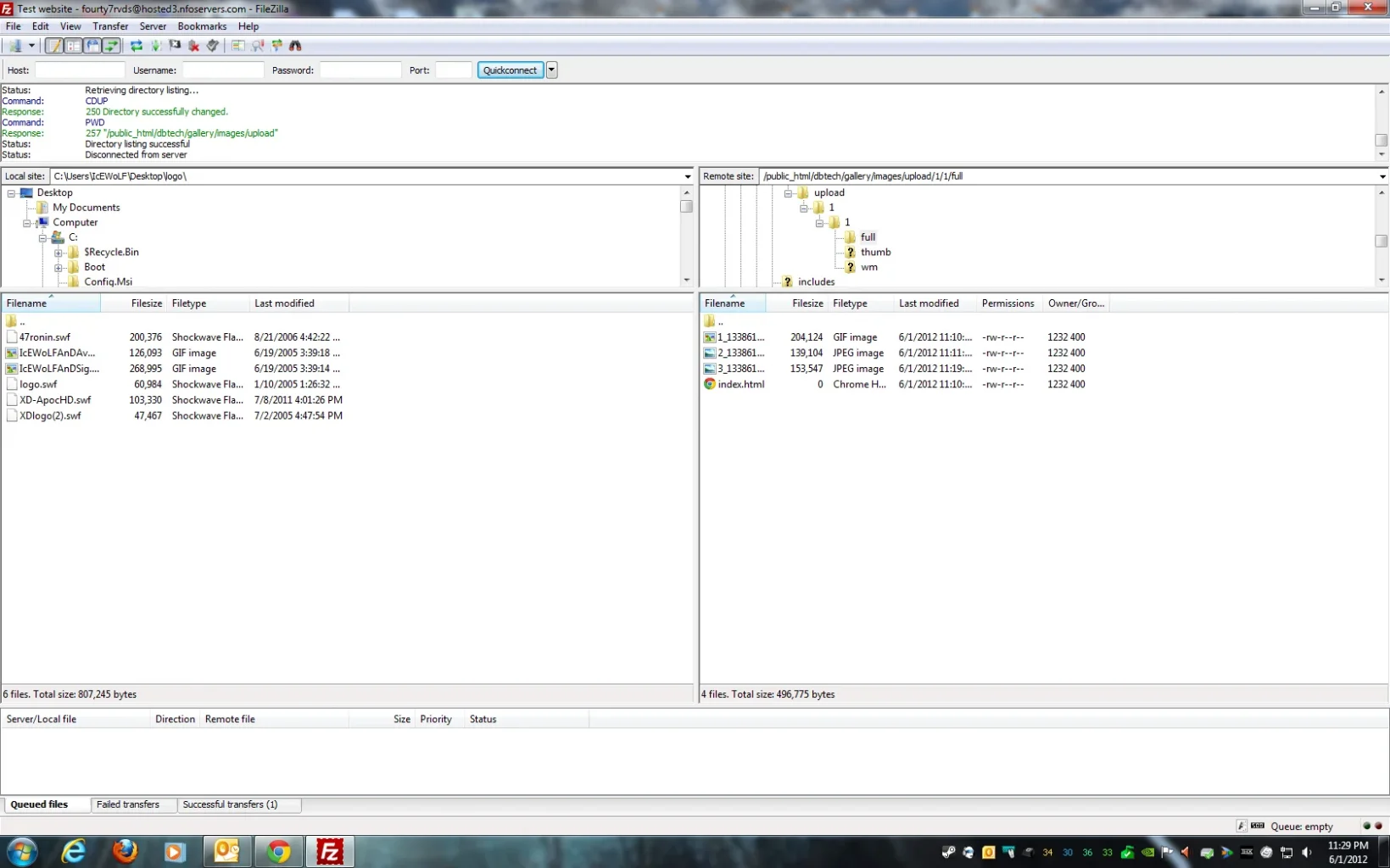Select My Documents in local tree
1390x868 pixels.
click(x=86, y=208)
